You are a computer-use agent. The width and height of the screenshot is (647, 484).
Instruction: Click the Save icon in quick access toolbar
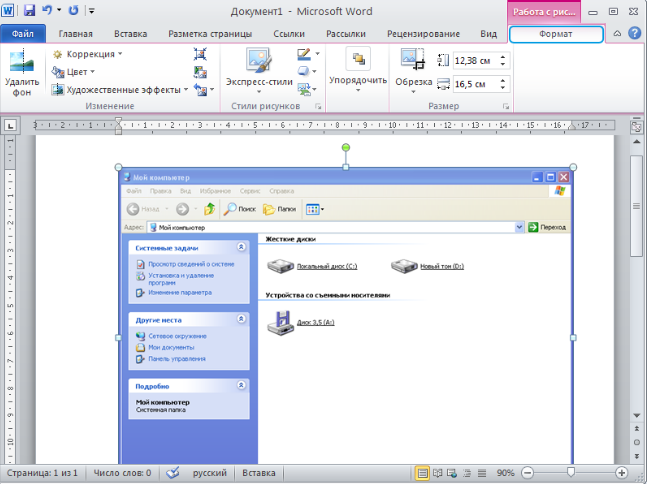click(x=29, y=11)
